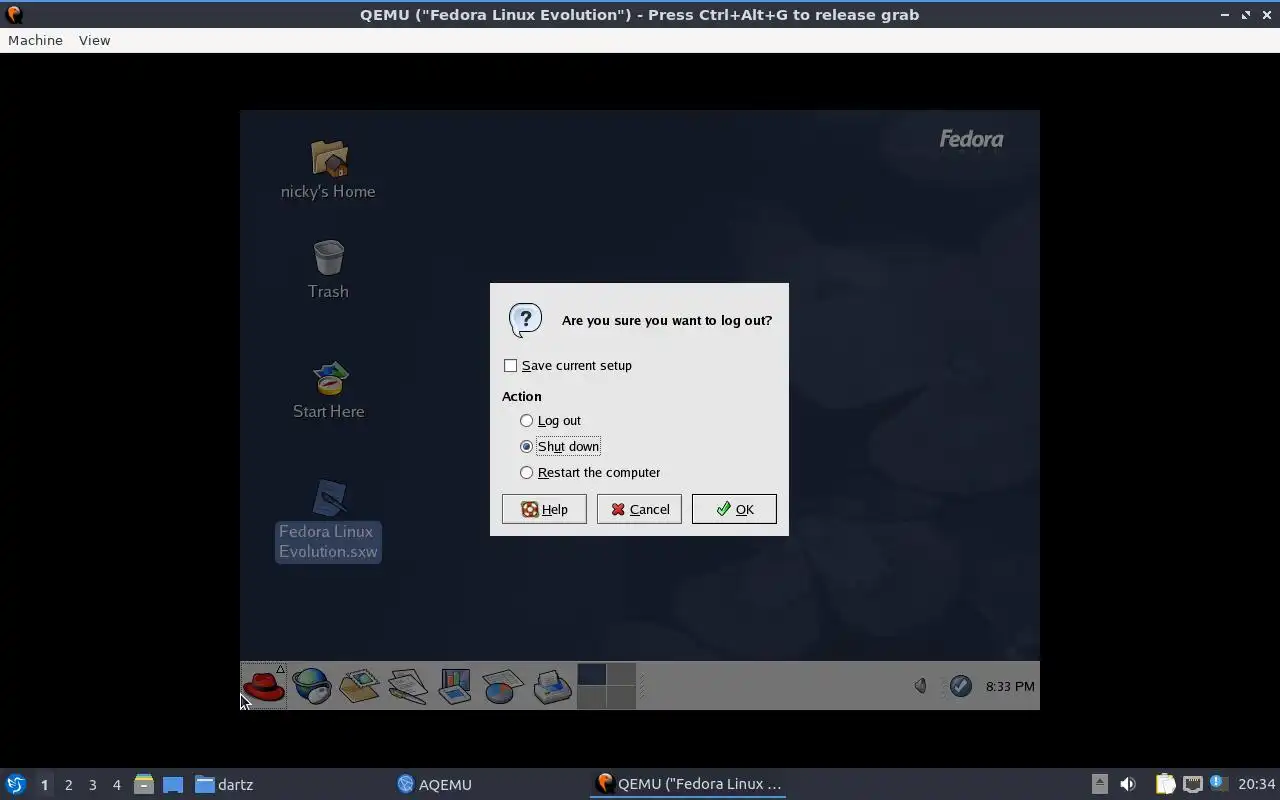Viewport: 1280px width, 800px height.
Task: Open the presentation app panel launcher
Action: click(x=455, y=686)
